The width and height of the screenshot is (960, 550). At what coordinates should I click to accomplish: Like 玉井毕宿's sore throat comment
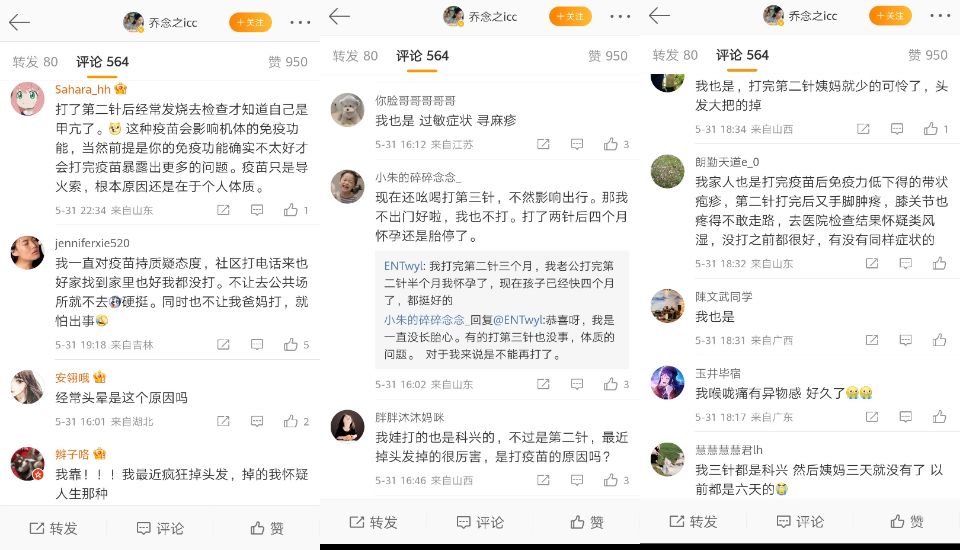[939, 417]
